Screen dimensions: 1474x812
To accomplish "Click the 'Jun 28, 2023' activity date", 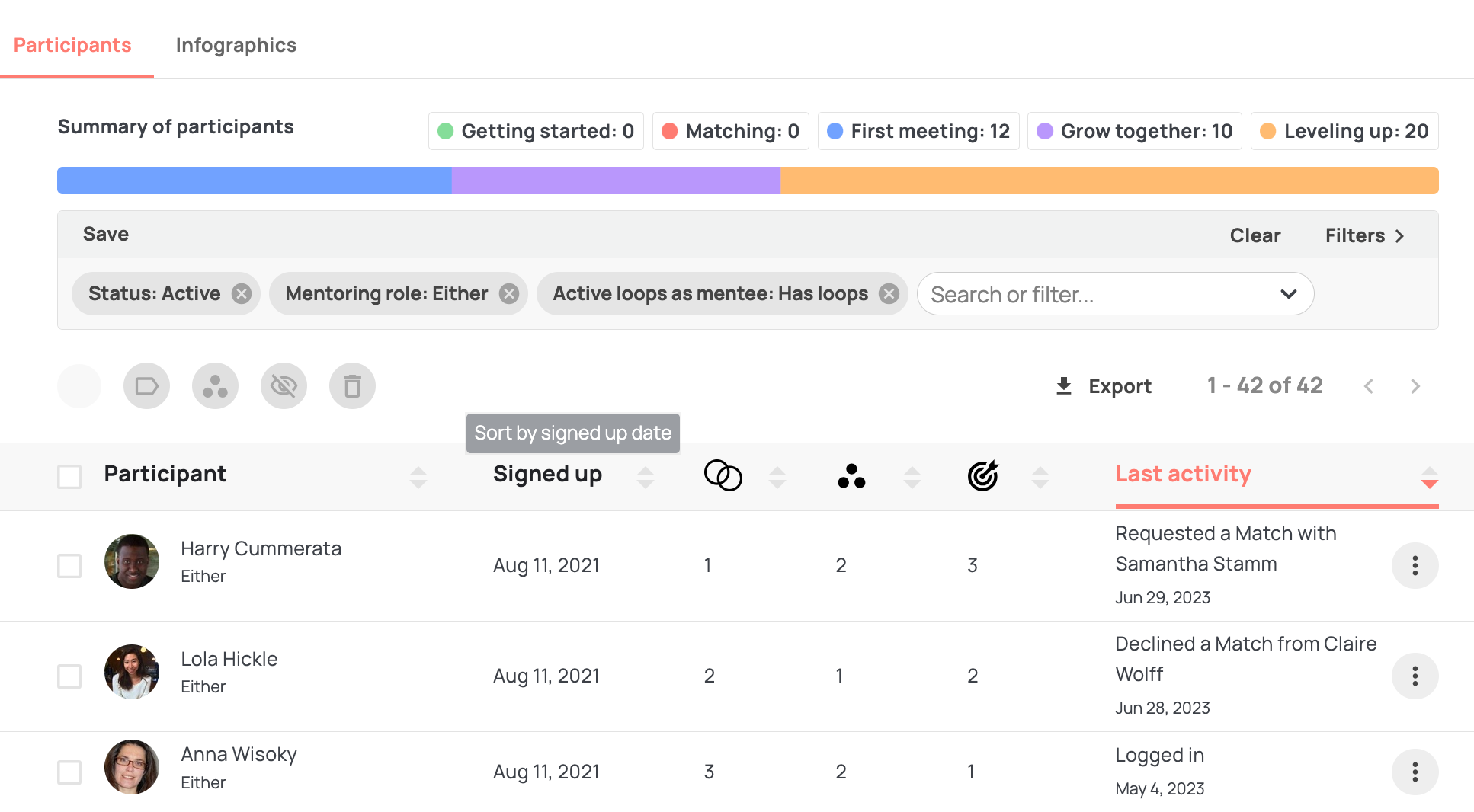I will tap(1162, 708).
